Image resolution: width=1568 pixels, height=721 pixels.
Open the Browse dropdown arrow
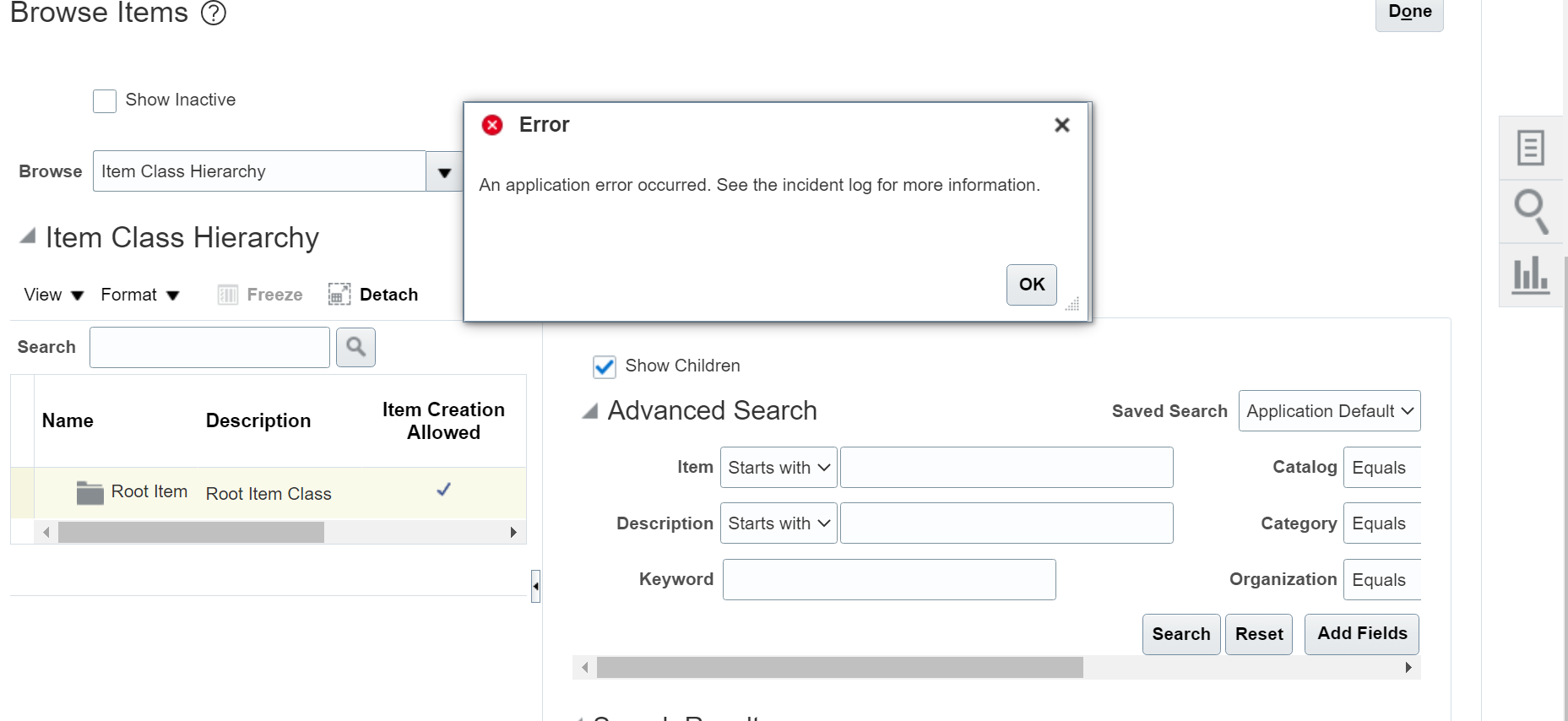[445, 171]
